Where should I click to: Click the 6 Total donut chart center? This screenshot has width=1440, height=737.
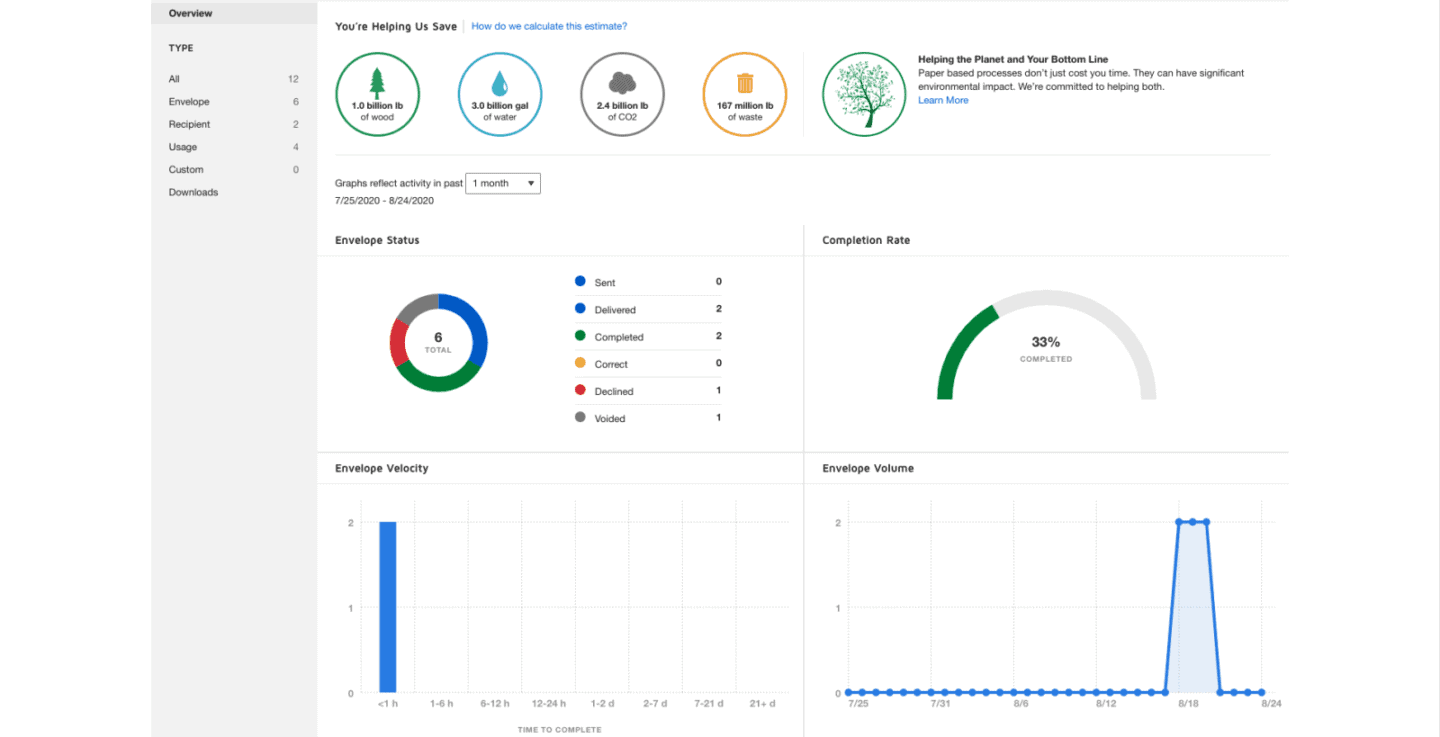pos(438,342)
